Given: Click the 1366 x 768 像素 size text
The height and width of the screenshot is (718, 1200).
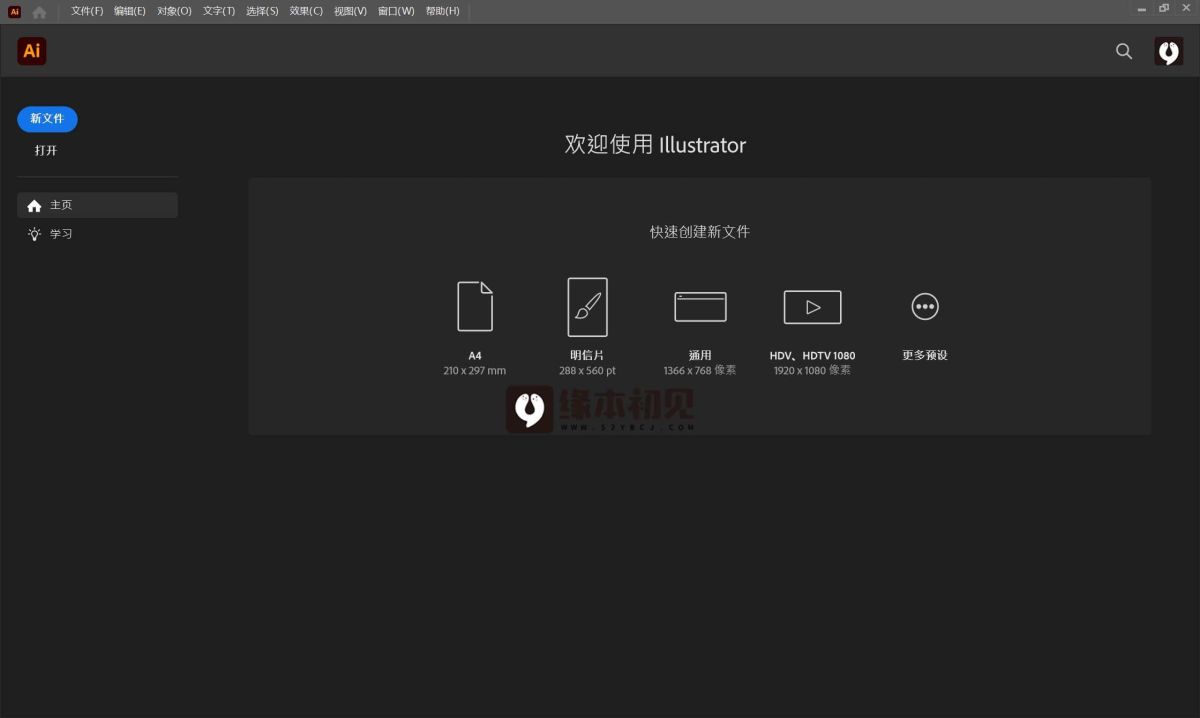Looking at the screenshot, I should pyautogui.click(x=700, y=370).
